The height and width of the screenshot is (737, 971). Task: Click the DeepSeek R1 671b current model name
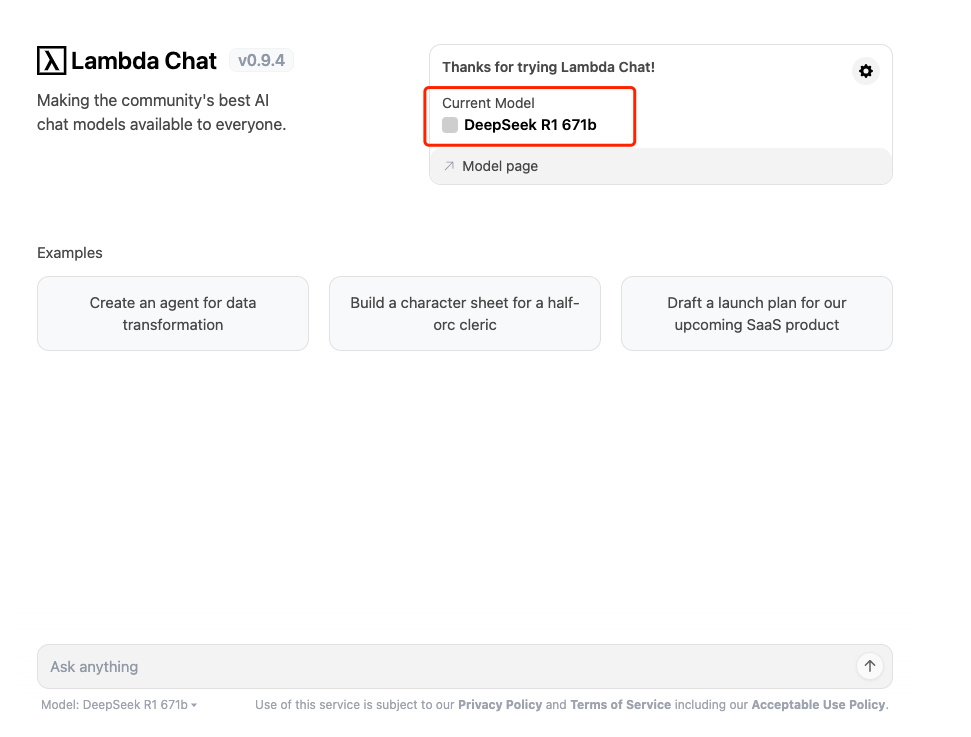coord(530,125)
